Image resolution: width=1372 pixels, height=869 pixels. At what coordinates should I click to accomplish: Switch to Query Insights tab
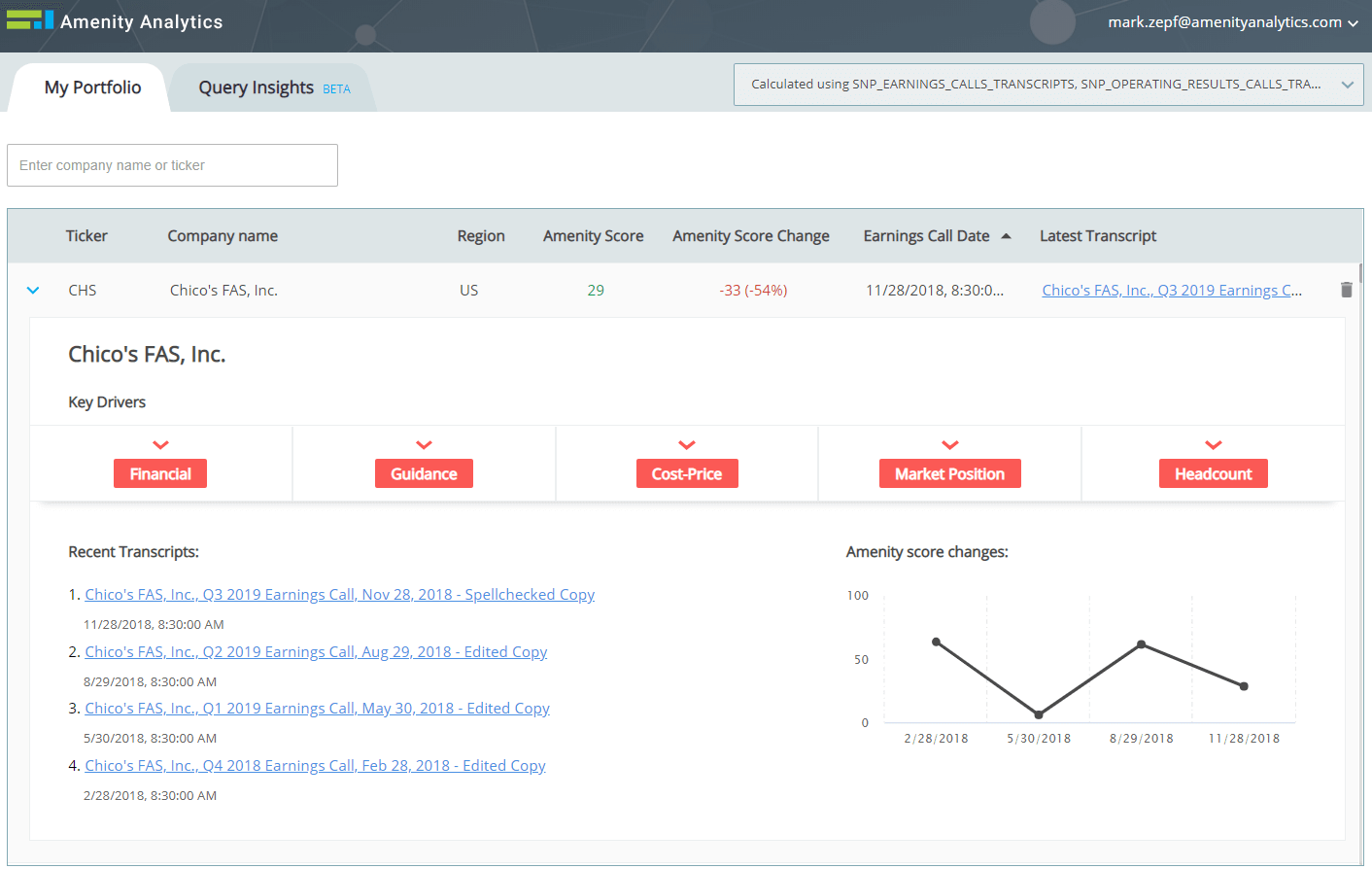click(274, 87)
